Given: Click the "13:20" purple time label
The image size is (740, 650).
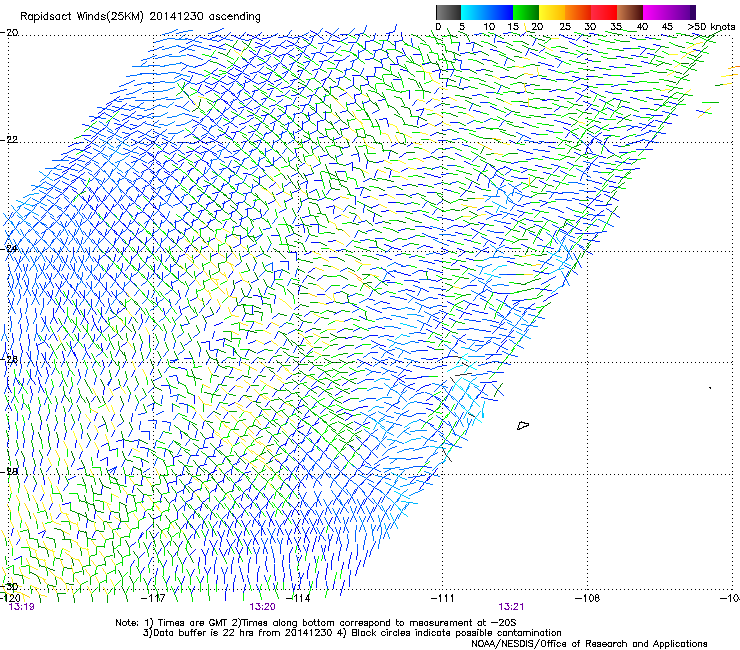Looking at the screenshot, I should click(x=262, y=607).
